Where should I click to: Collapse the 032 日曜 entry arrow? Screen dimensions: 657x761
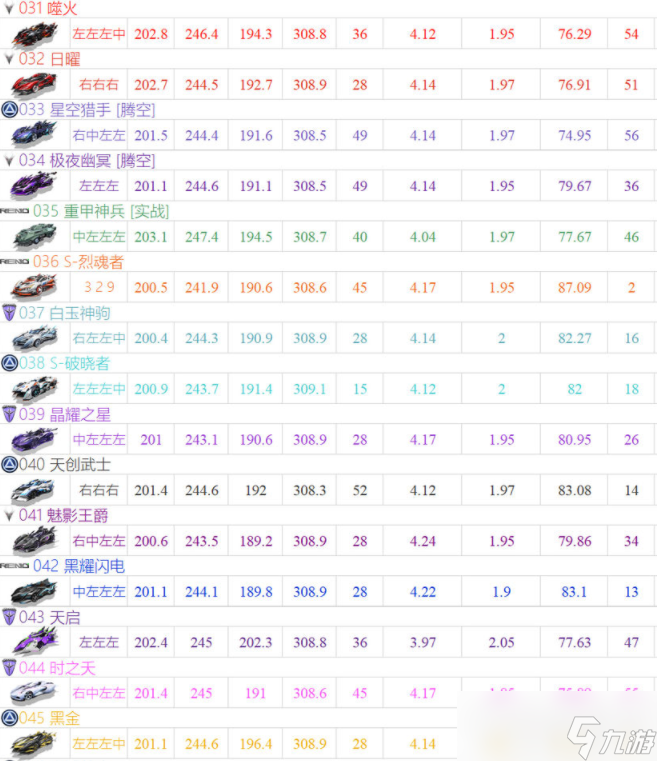pos(9,59)
